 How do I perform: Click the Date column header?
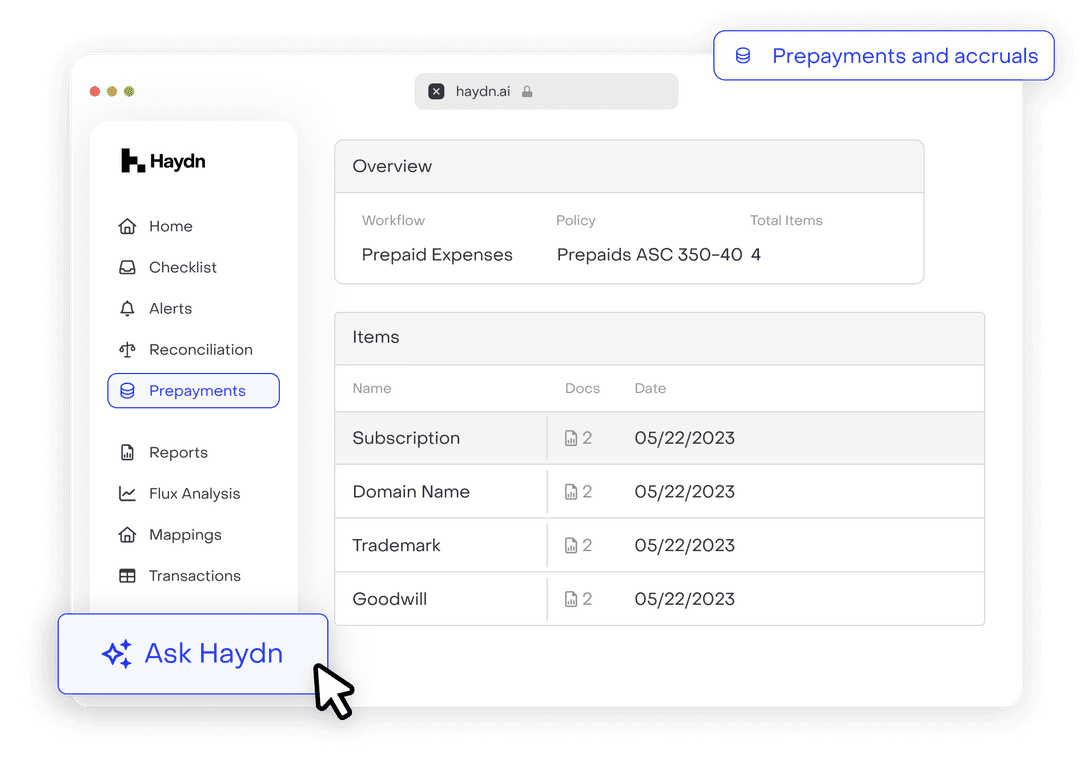(x=650, y=388)
